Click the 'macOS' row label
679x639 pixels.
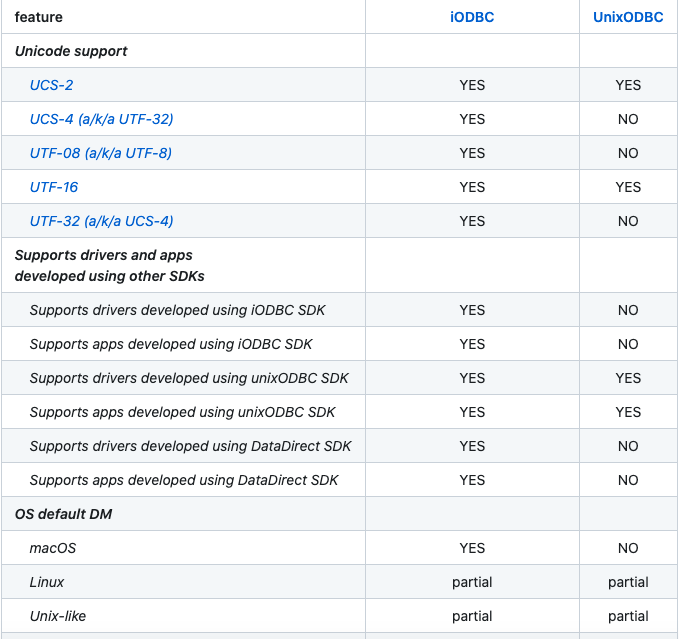[x=52, y=548]
